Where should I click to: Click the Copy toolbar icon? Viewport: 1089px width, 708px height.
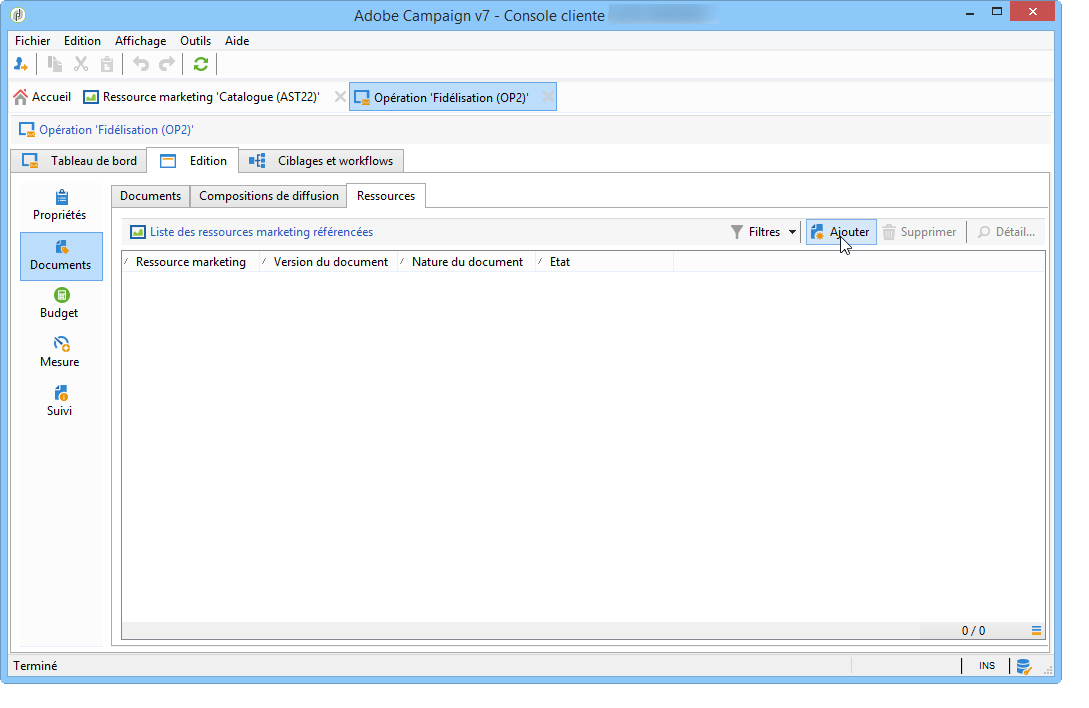[x=55, y=65]
